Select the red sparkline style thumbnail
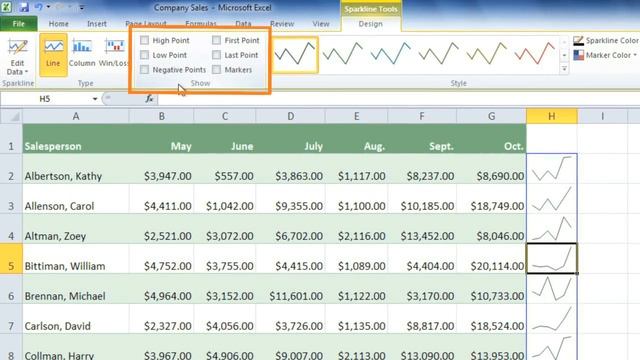Image resolution: width=640 pixels, height=360 pixels. pyautogui.click(x=534, y=55)
